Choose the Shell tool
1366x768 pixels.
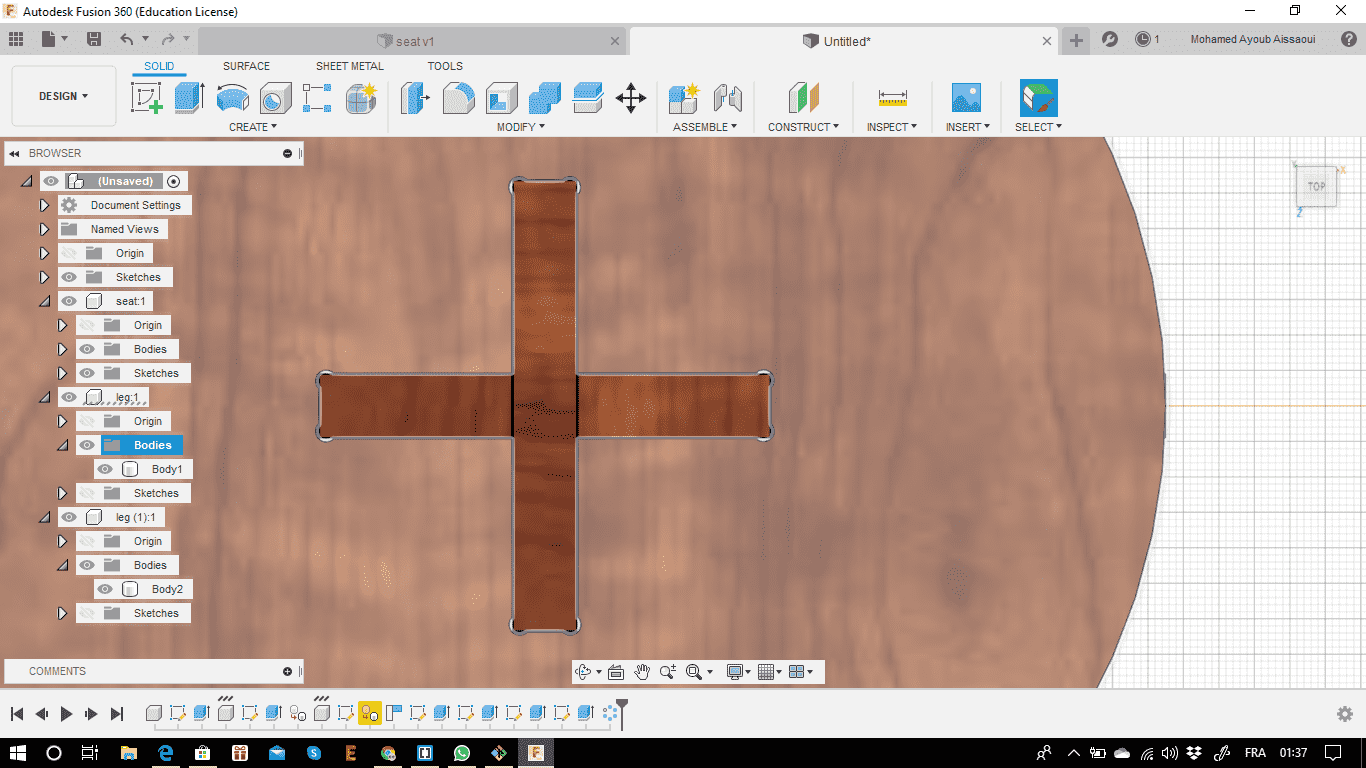[x=502, y=98]
